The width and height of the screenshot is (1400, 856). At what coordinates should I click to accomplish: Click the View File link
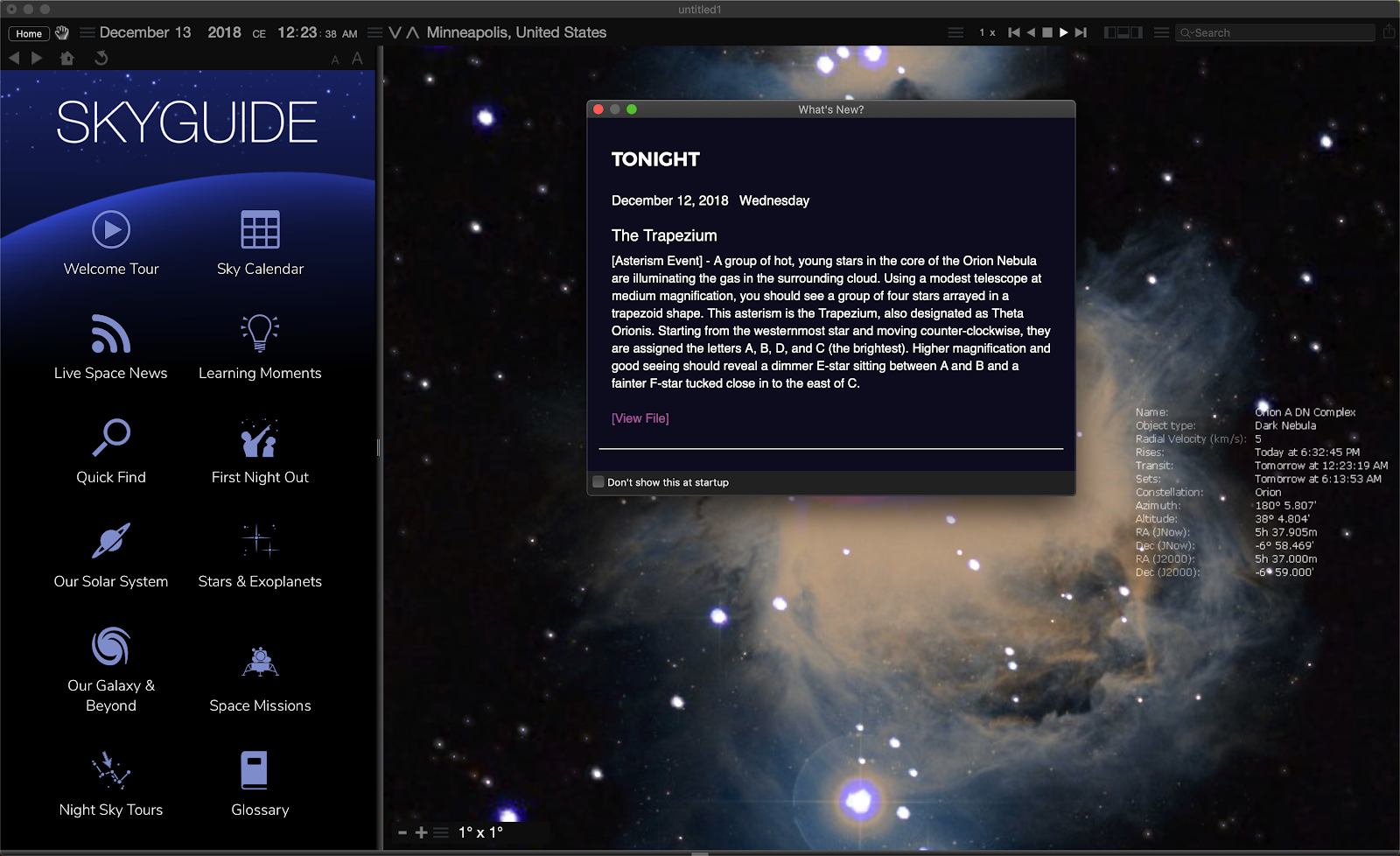[640, 418]
